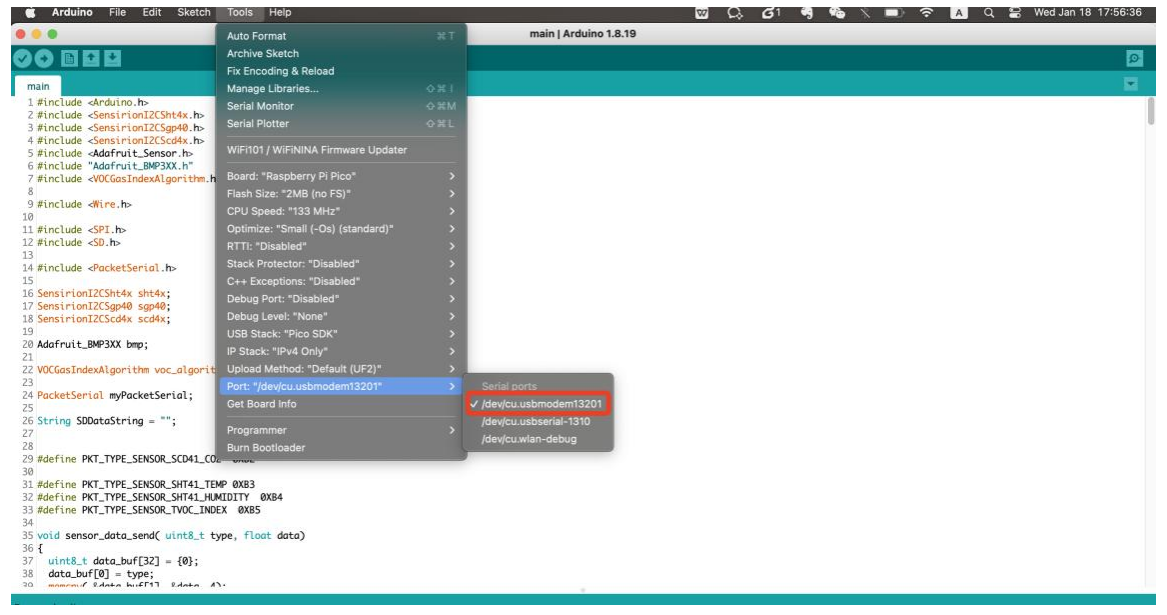
Task: Click Get Board Info menu entry
Action: click(261, 404)
